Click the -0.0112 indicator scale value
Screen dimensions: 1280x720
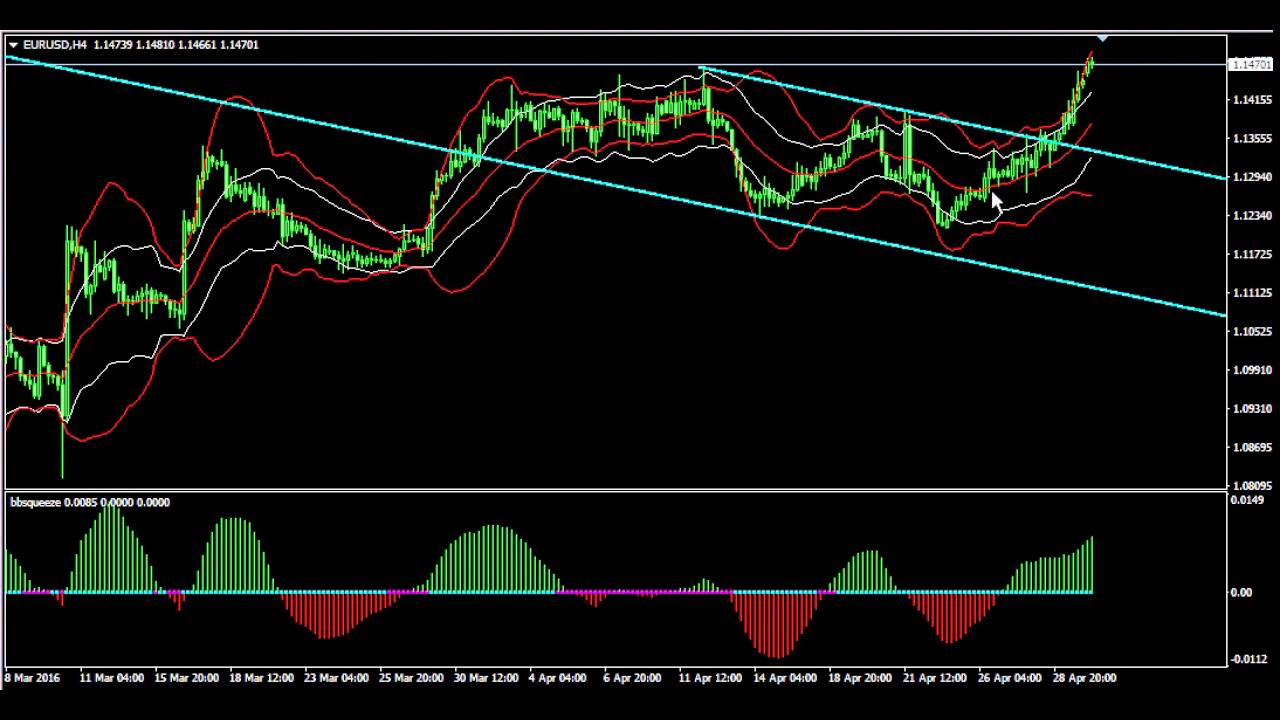1248,659
